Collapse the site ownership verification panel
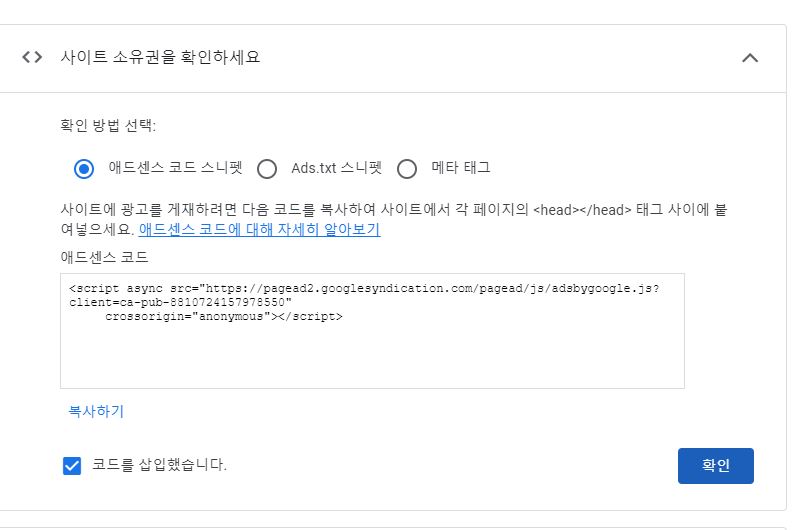The width and height of the screenshot is (803, 530). point(750,58)
